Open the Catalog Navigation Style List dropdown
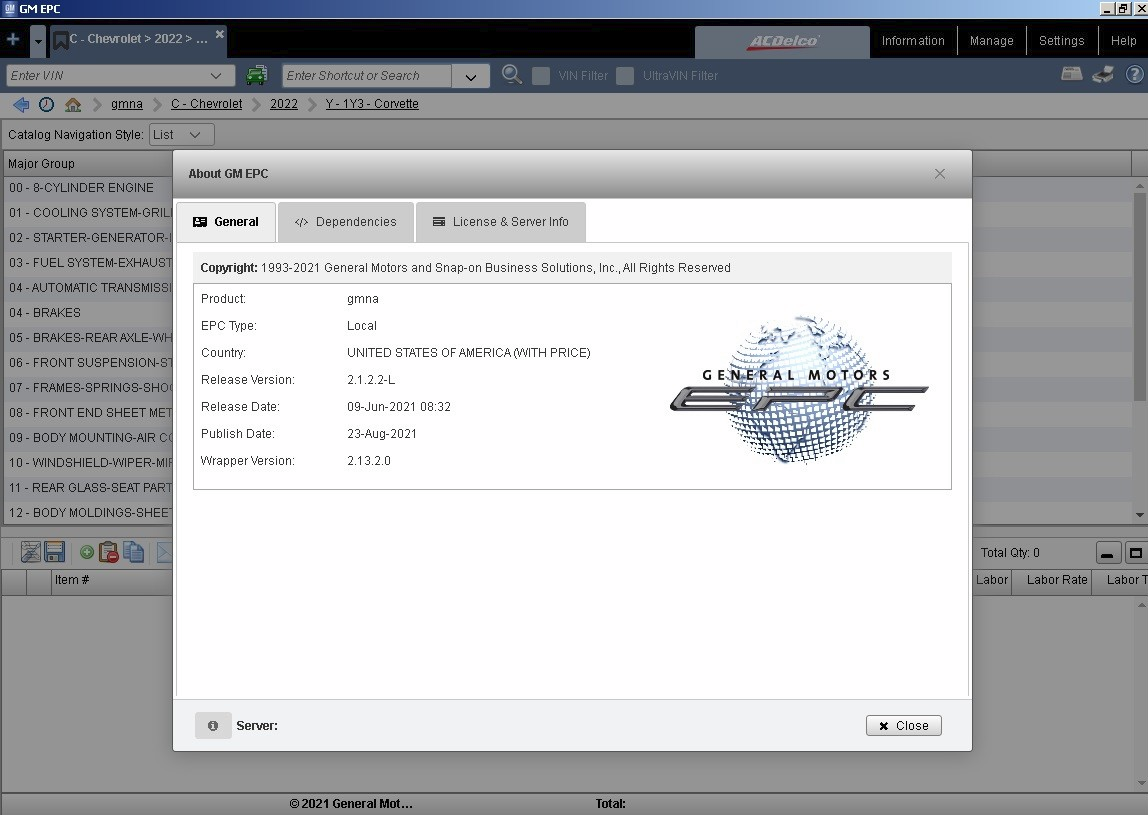 click(181, 134)
